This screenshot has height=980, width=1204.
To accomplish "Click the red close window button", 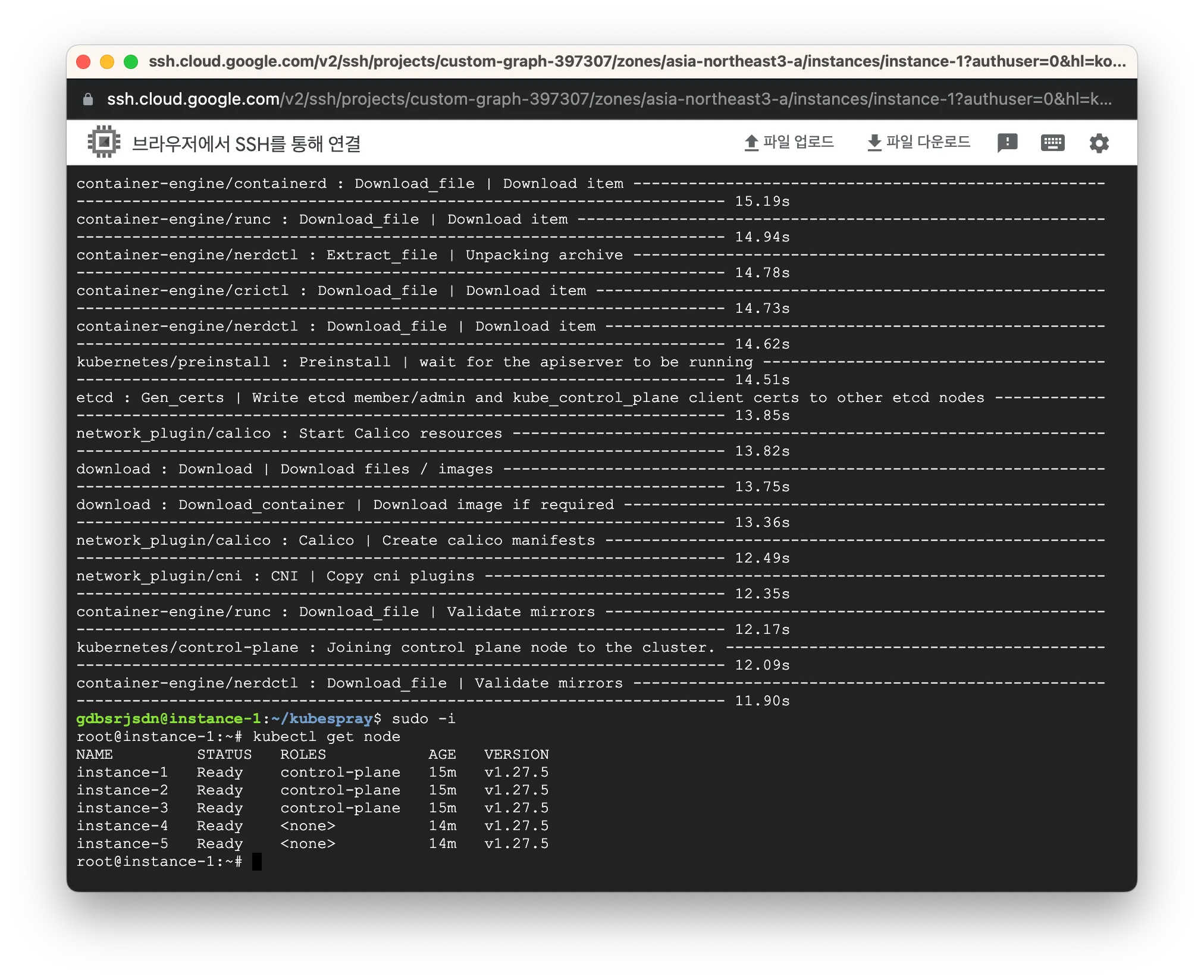I will [83, 62].
